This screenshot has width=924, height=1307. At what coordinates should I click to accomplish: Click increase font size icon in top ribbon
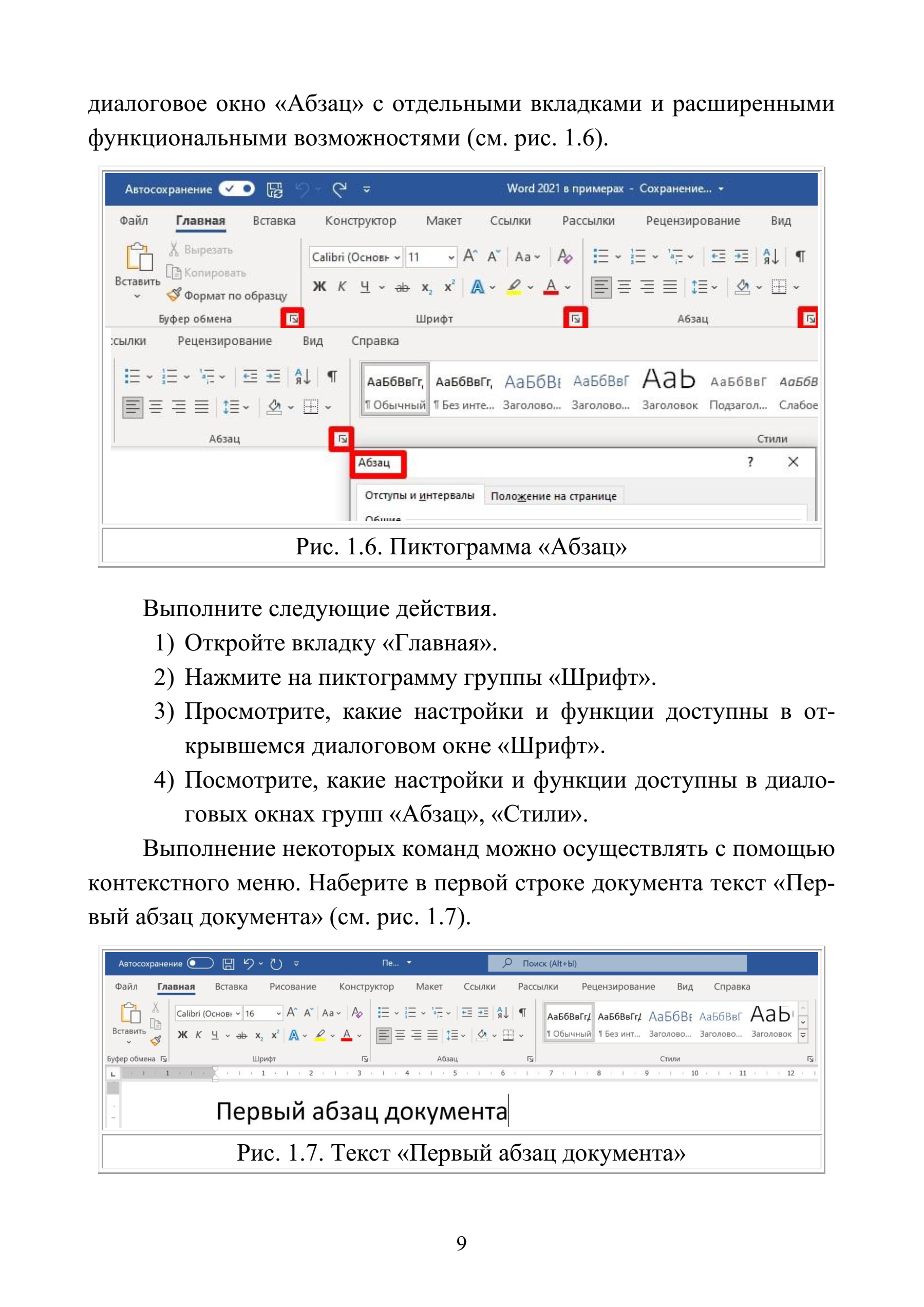[470, 256]
